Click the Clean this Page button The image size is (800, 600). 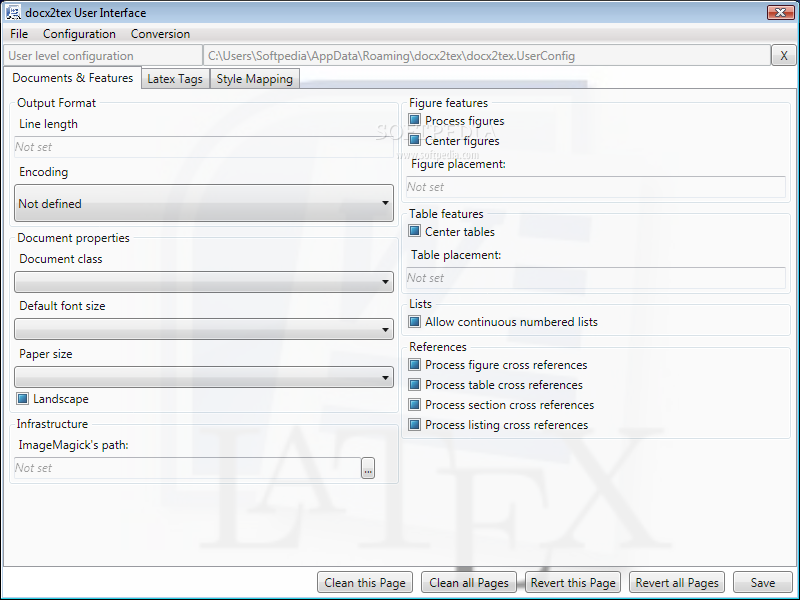(365, 582)
